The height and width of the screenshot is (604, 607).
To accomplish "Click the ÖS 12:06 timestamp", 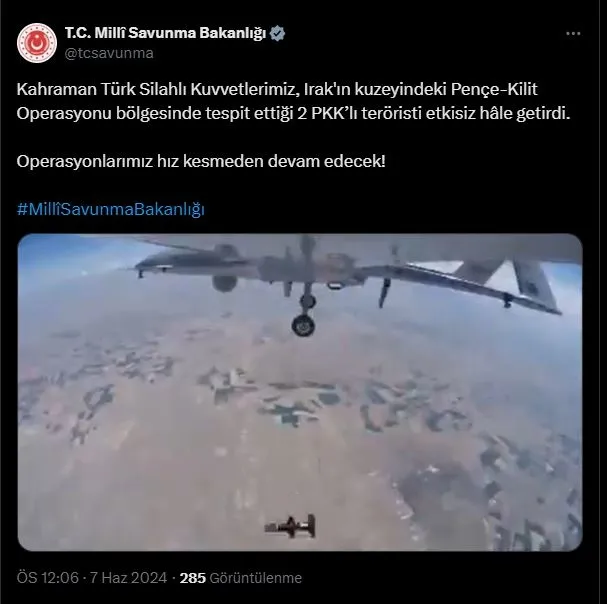I will coord(48,578).
